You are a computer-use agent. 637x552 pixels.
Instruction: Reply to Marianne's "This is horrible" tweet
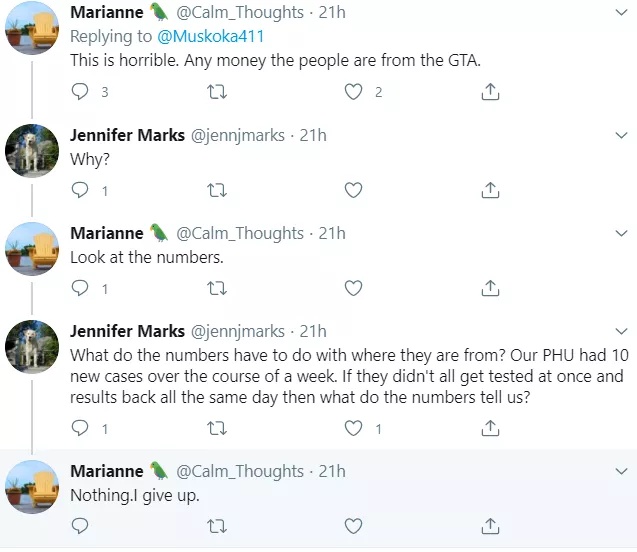(x=82, y=92)
